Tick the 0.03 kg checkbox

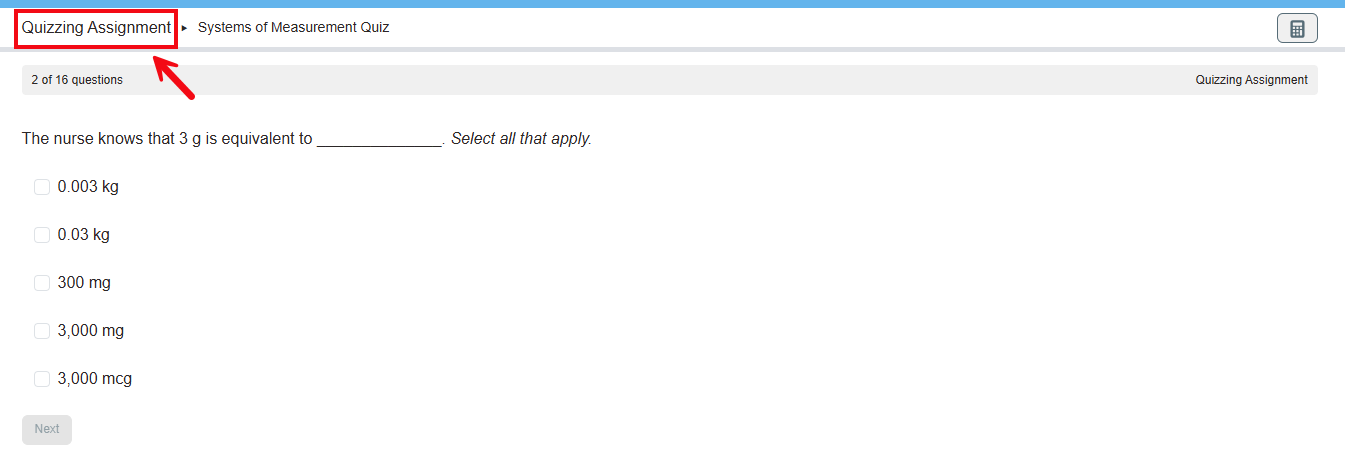coord(42,235)
